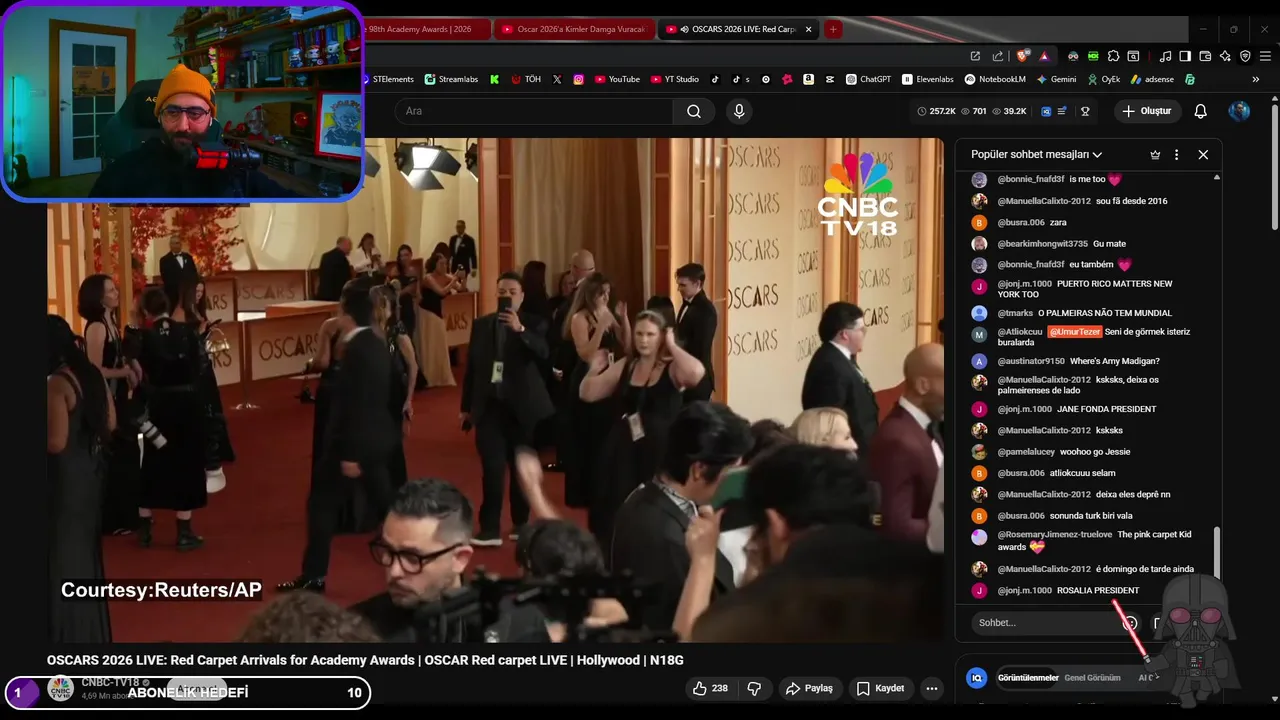The image size is (1280, 720).
Task: Open the Gemini bookmark
Action: pyautogui.click(x=1057, y=79)
